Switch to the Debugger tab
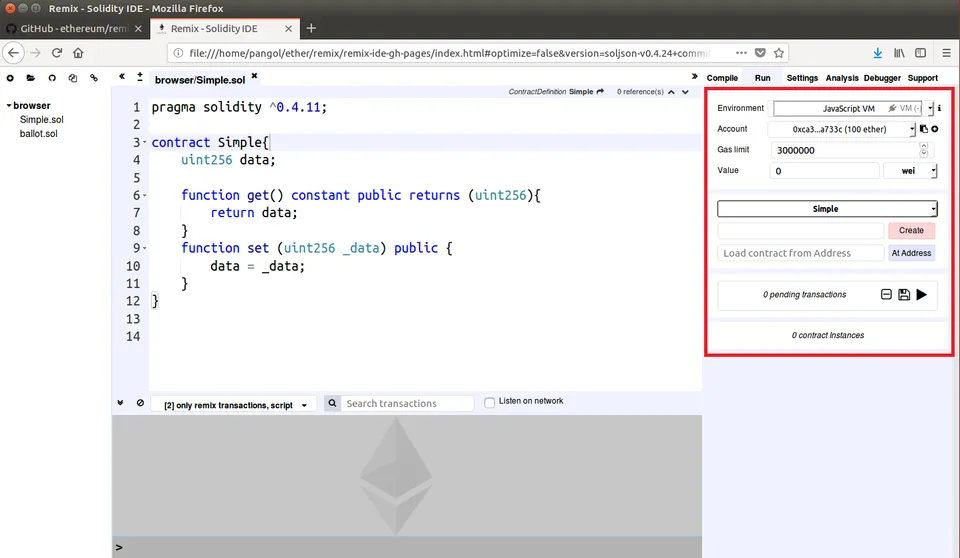 point(882,78)
